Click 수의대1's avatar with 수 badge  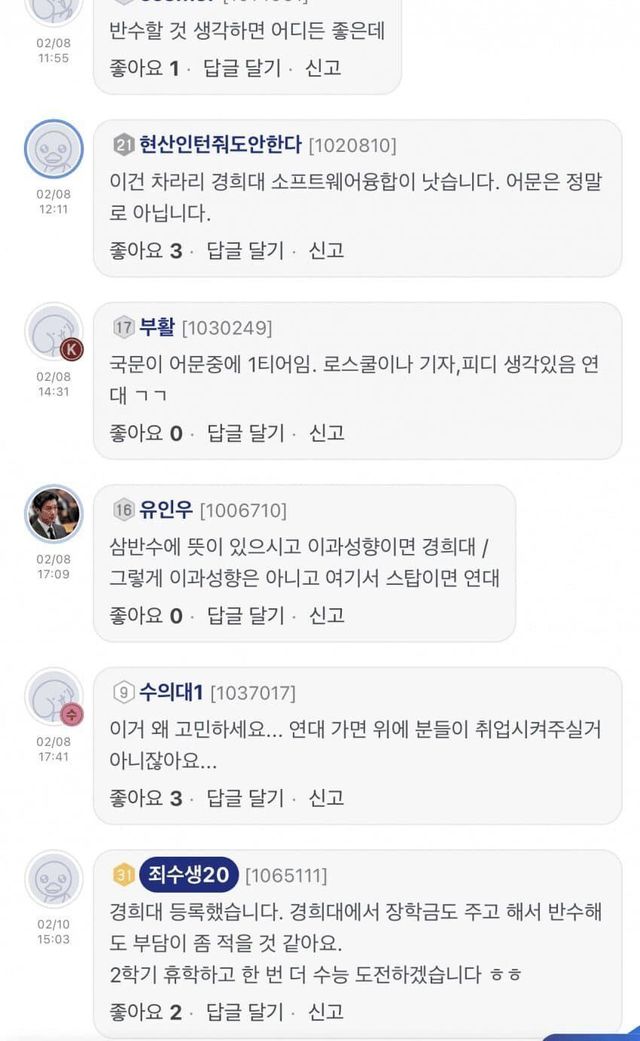click(53, 698)
